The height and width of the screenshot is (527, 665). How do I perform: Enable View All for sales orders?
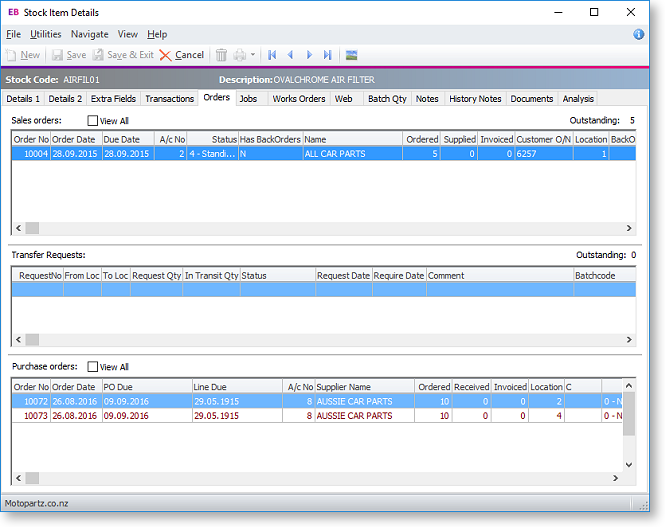tap(94, 120)
